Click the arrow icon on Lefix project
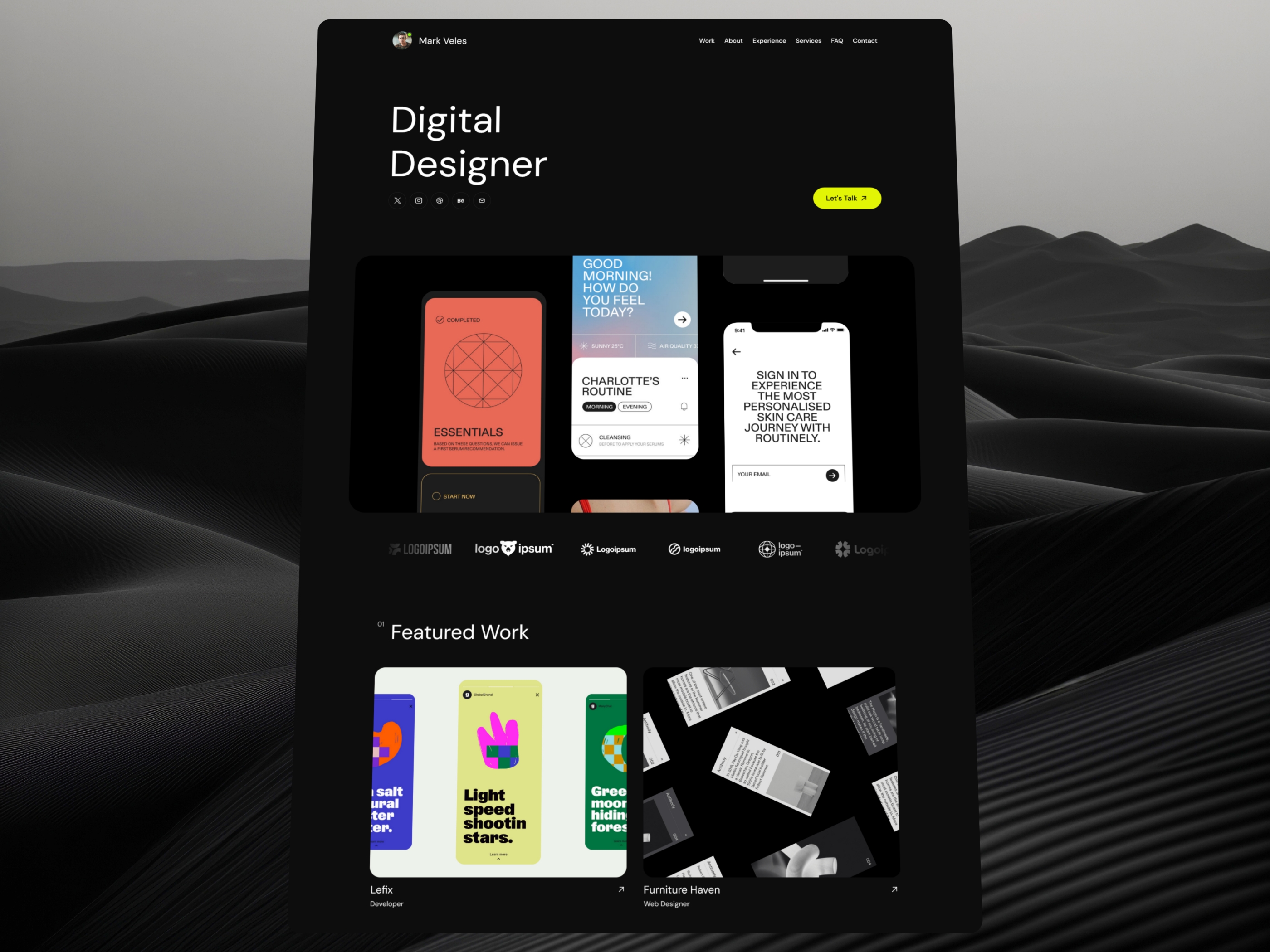This screenshot has height=952, width=1270. 621,889
